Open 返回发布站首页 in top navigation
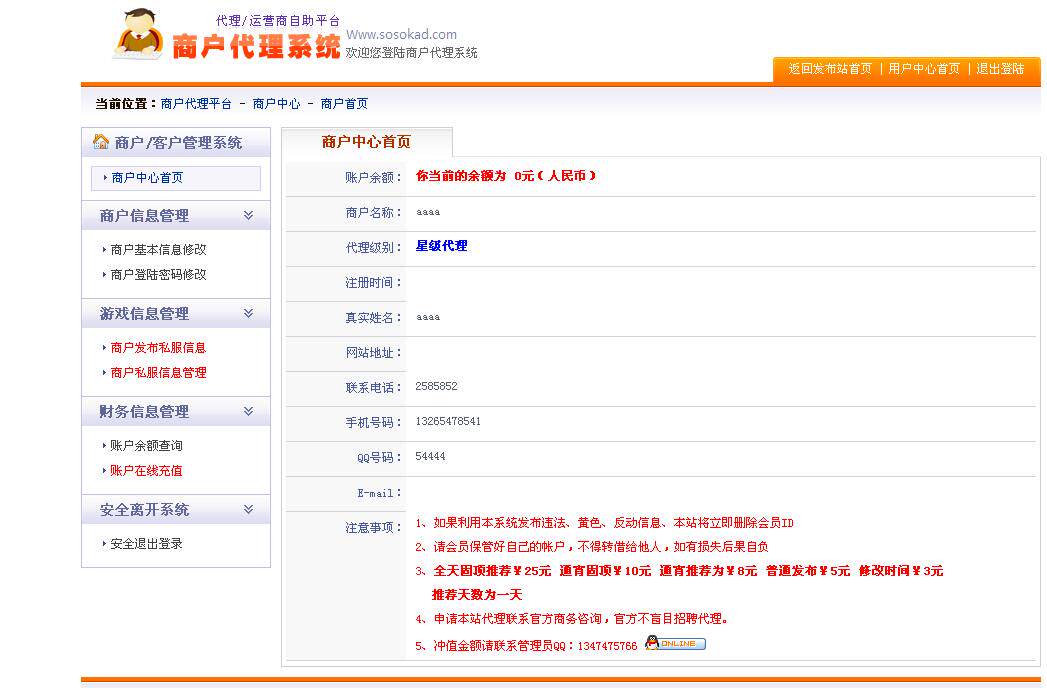Viewport: 1047px width, 688px height. 830,69
